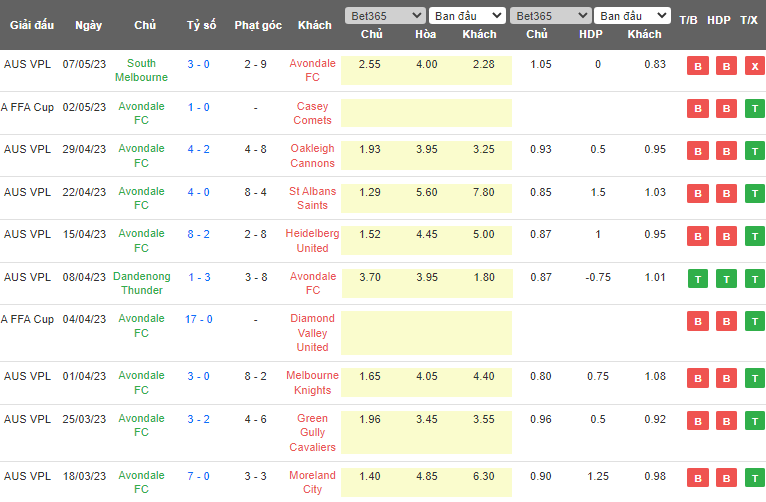
Task: Click the X badge in the South Melbourne row
Action: tap(753, 66)
